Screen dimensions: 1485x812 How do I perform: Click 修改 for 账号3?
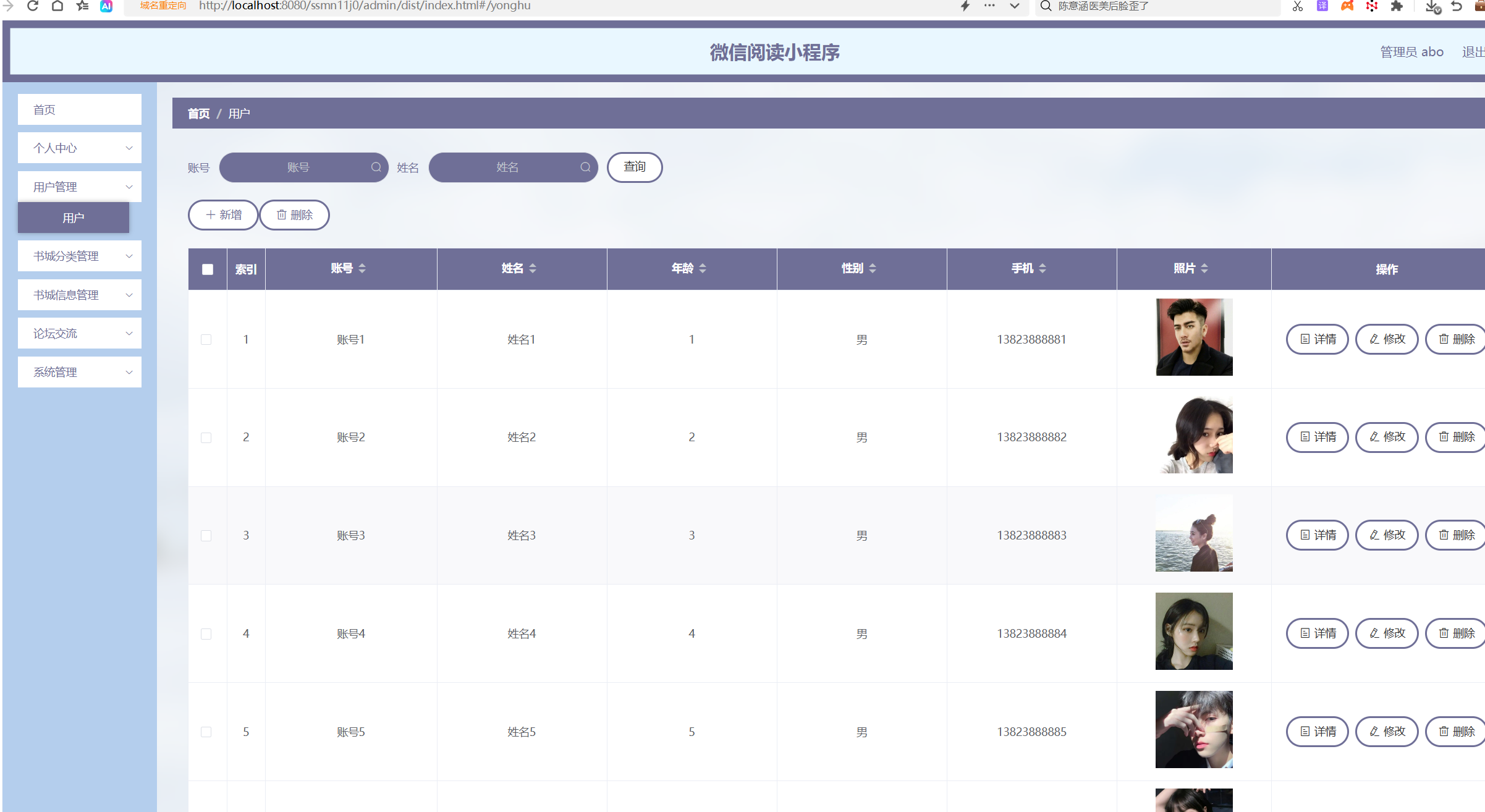tap(1387, 535)
